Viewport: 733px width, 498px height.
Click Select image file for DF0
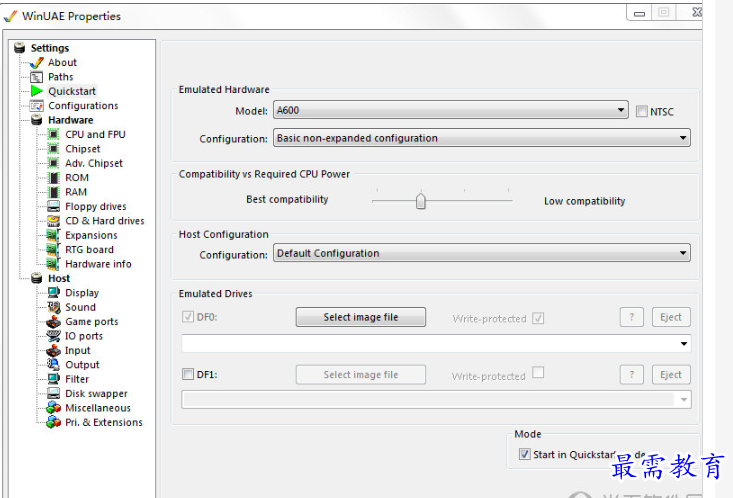pos(360,317)
